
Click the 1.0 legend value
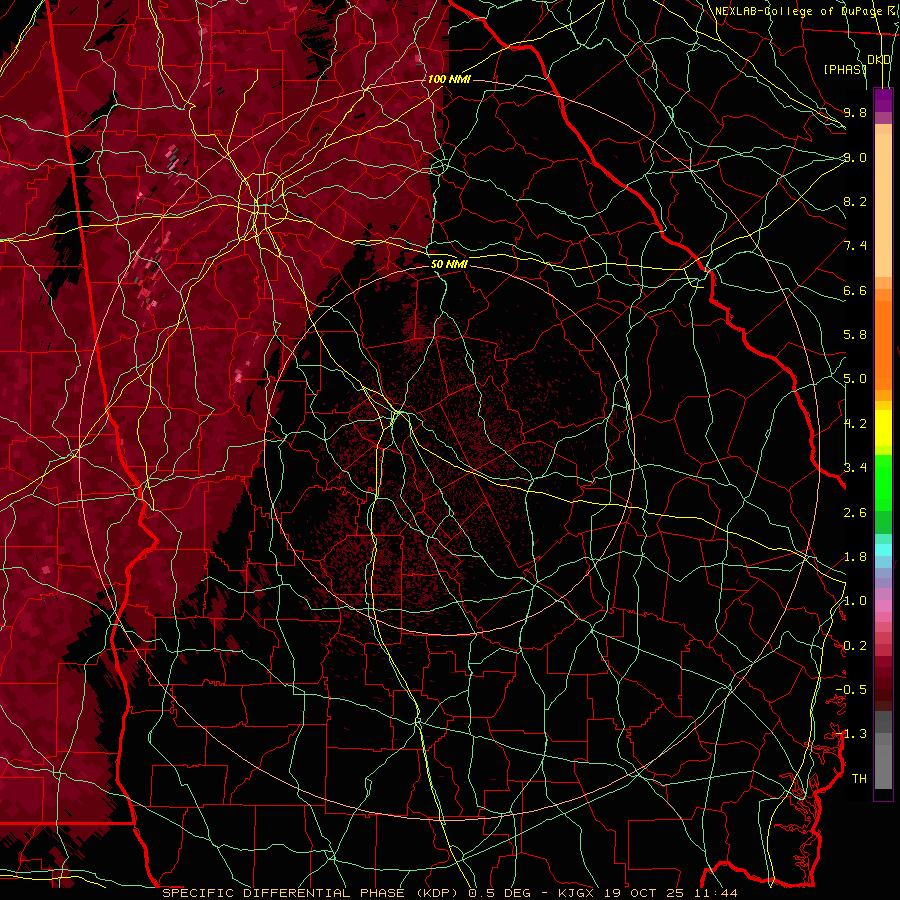coord(855,601)
